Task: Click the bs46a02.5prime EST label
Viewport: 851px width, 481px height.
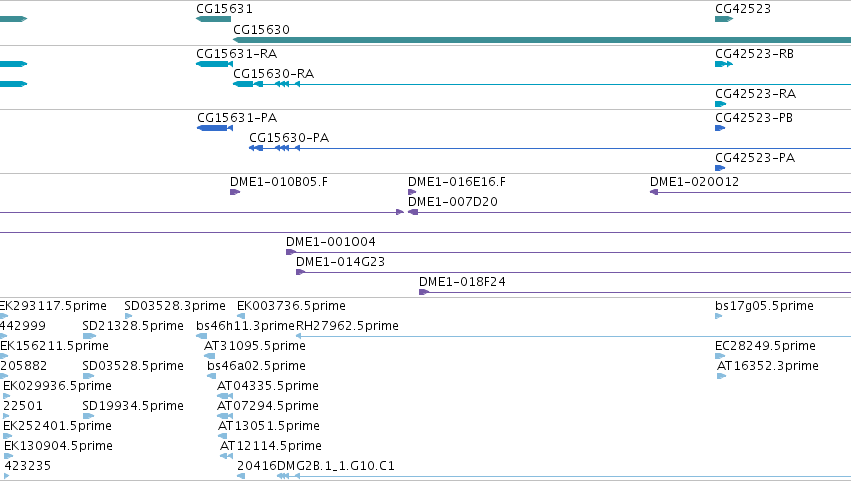Action: pos(256,366)
